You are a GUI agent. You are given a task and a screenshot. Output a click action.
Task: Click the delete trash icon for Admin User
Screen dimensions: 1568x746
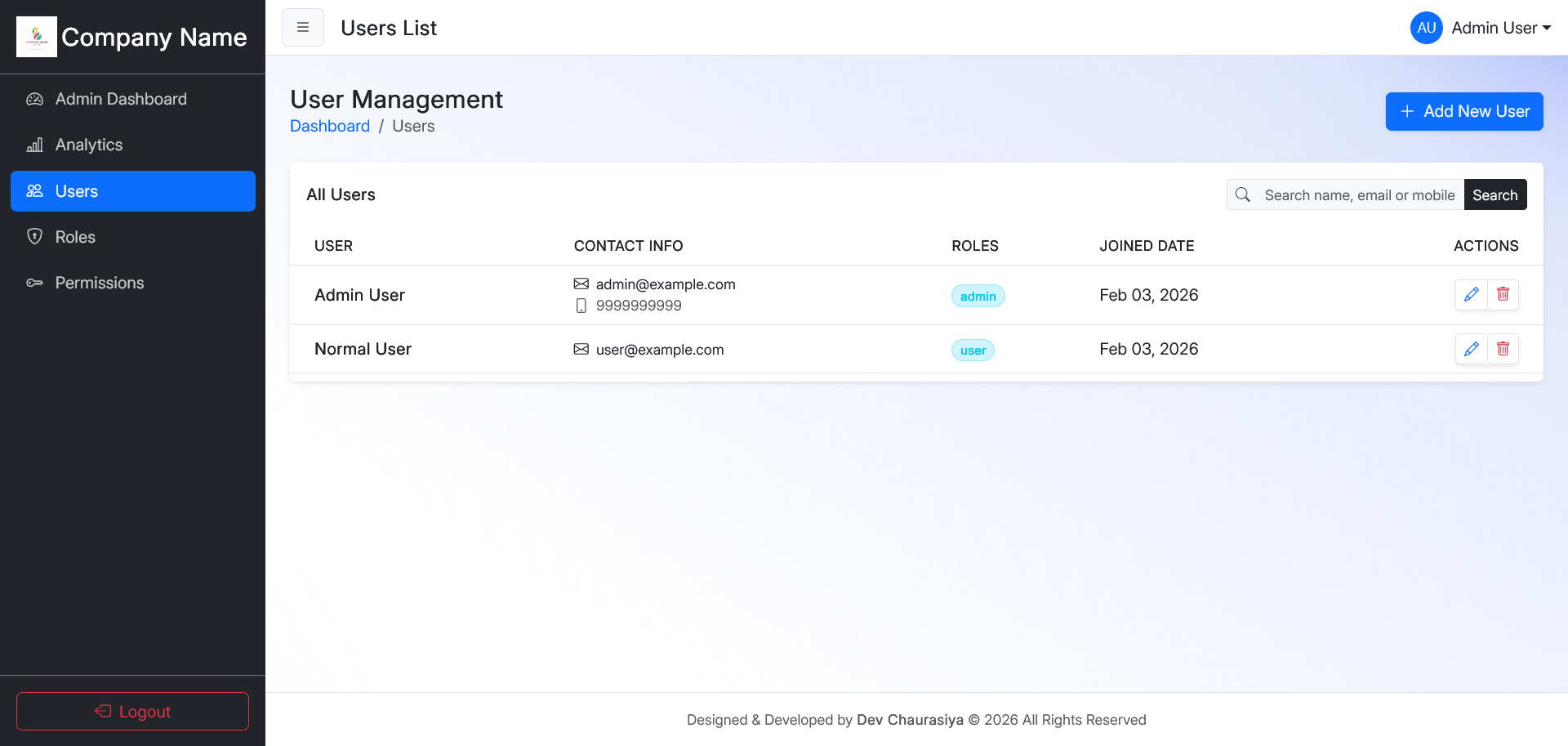pyautogui.click(x=1503, y=295)
